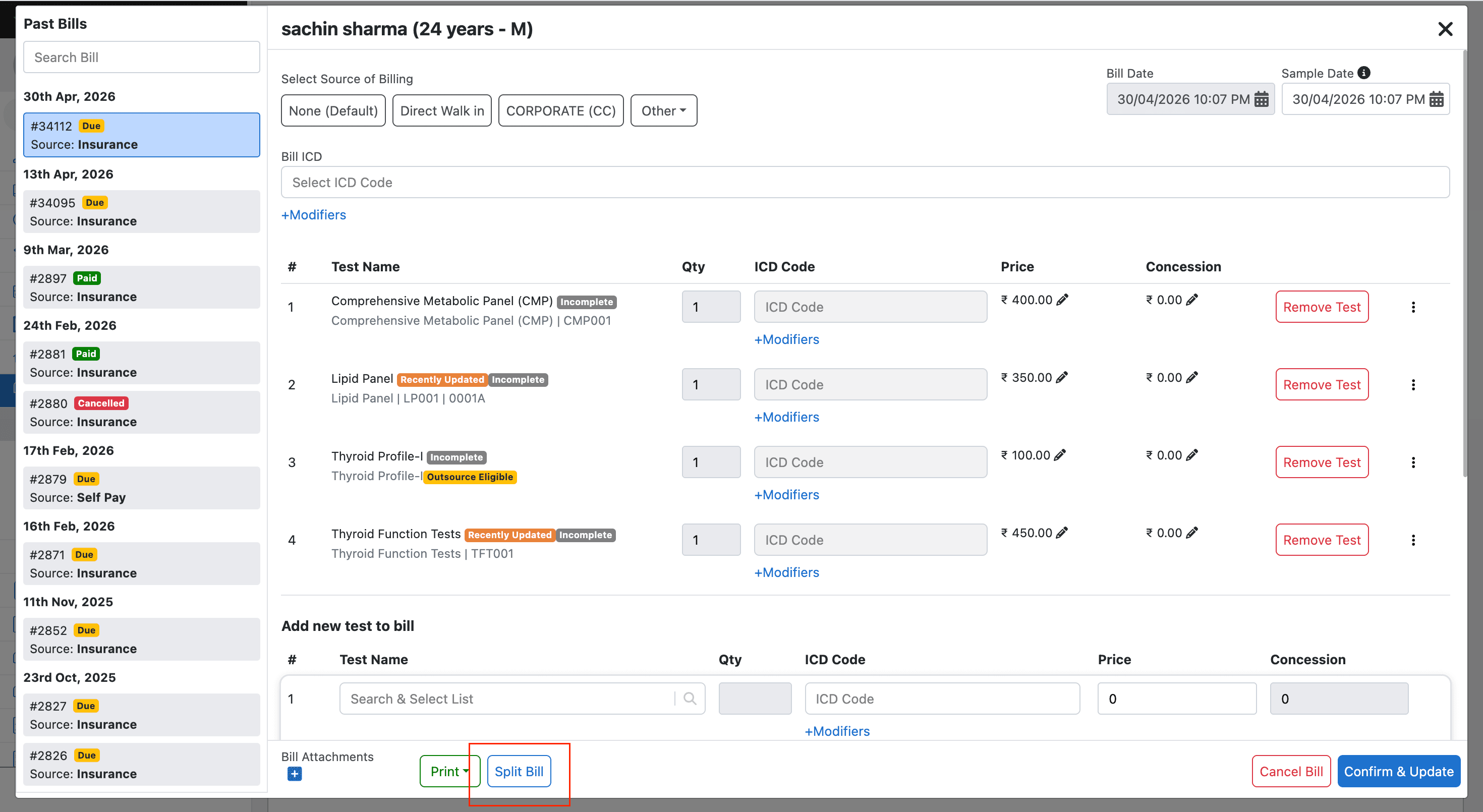The width and height of the screenshot is (1483, 812).
Task: Click the Outsource Eligible badge
Action: click(470, 477)
